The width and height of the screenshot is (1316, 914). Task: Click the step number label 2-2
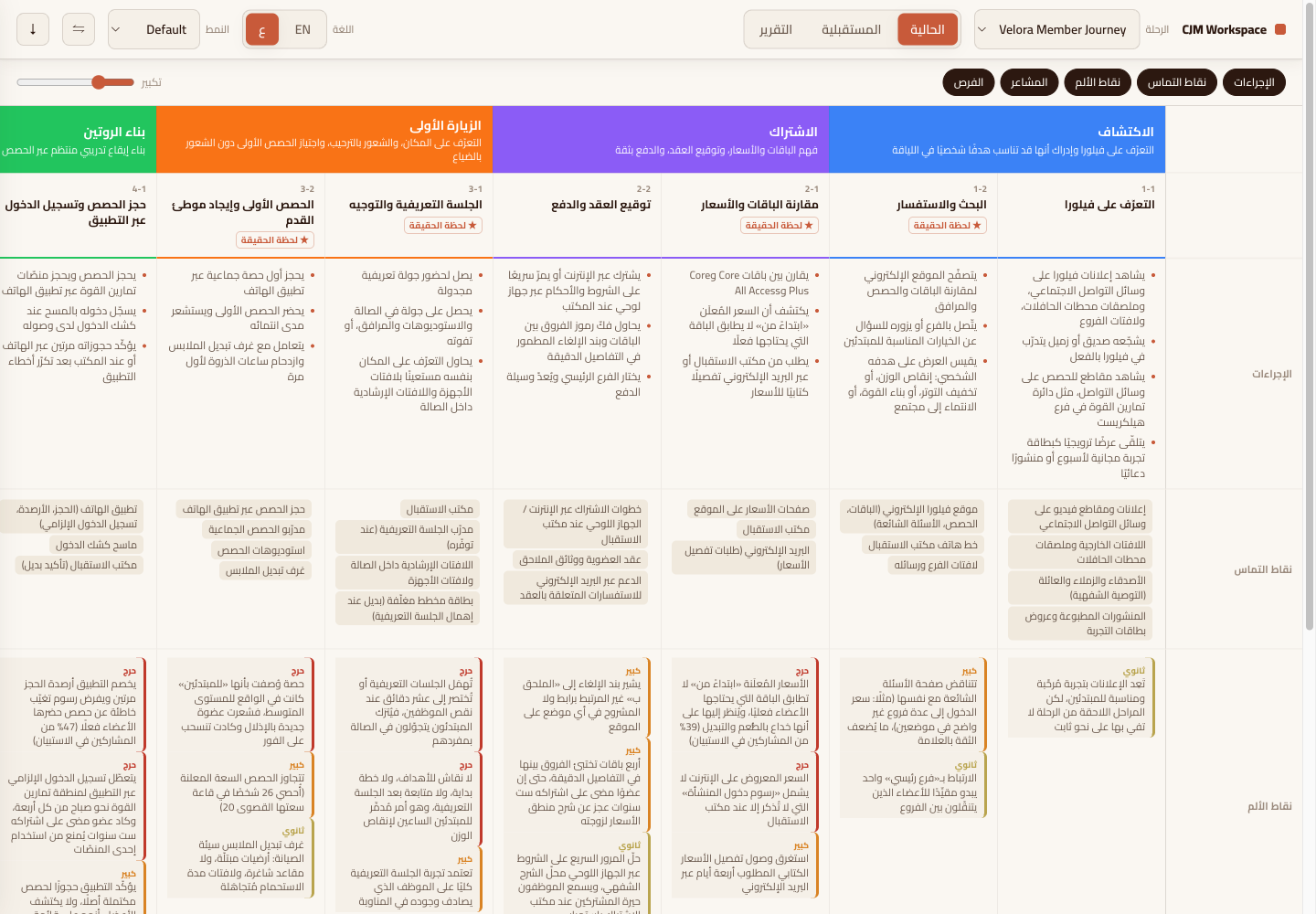[x=643, y=189]
